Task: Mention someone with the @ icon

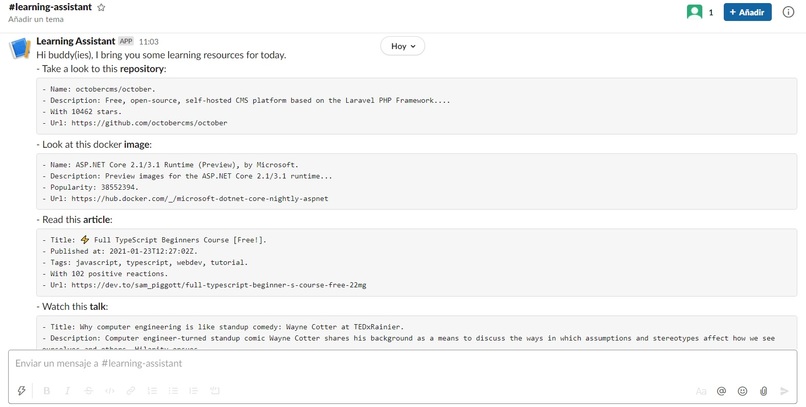Action: click(721, 391)
